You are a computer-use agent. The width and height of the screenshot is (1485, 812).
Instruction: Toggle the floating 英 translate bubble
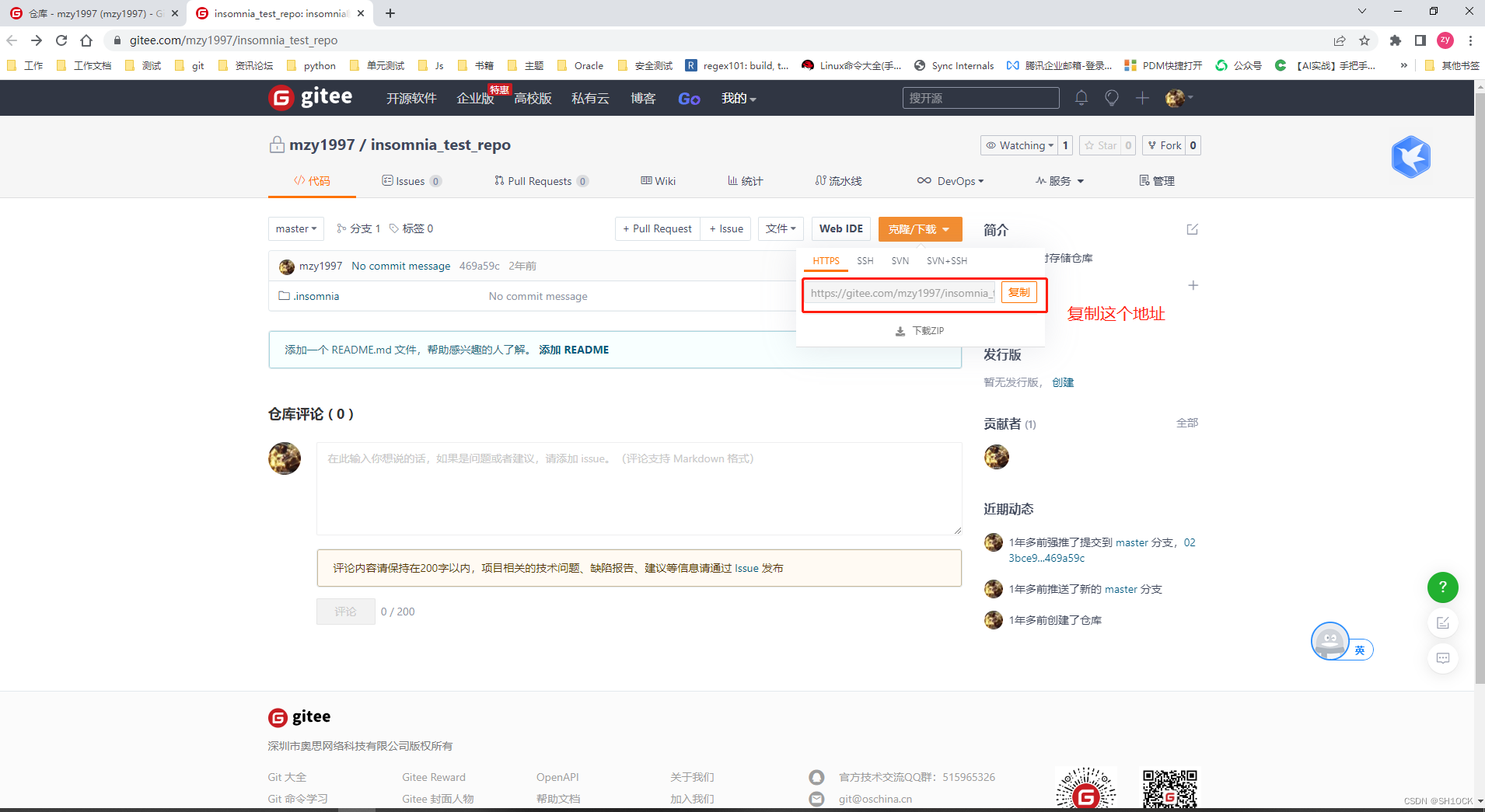[x=1359, y=650]
